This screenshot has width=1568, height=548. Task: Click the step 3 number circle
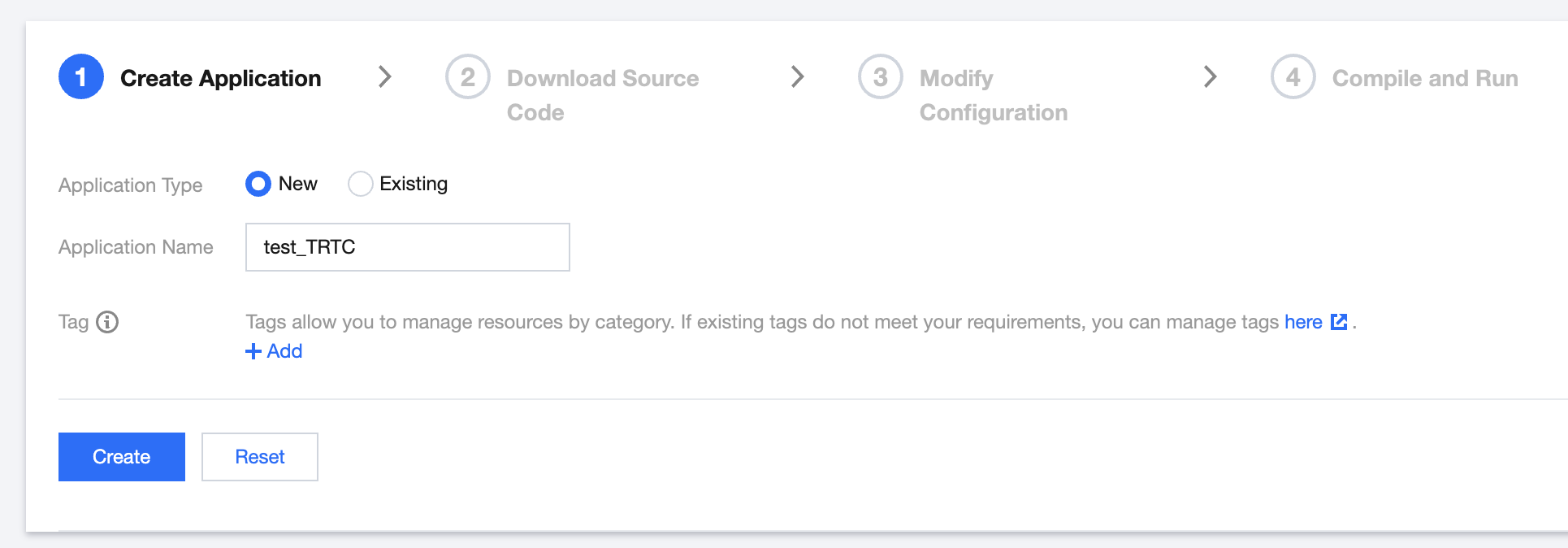point(881,77)
